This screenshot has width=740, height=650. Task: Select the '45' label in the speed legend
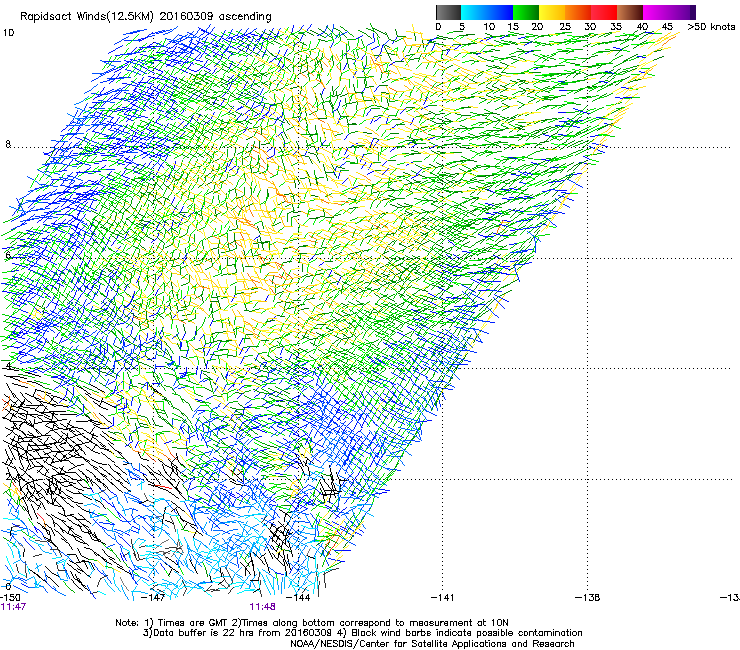click(x=667, y=27)
